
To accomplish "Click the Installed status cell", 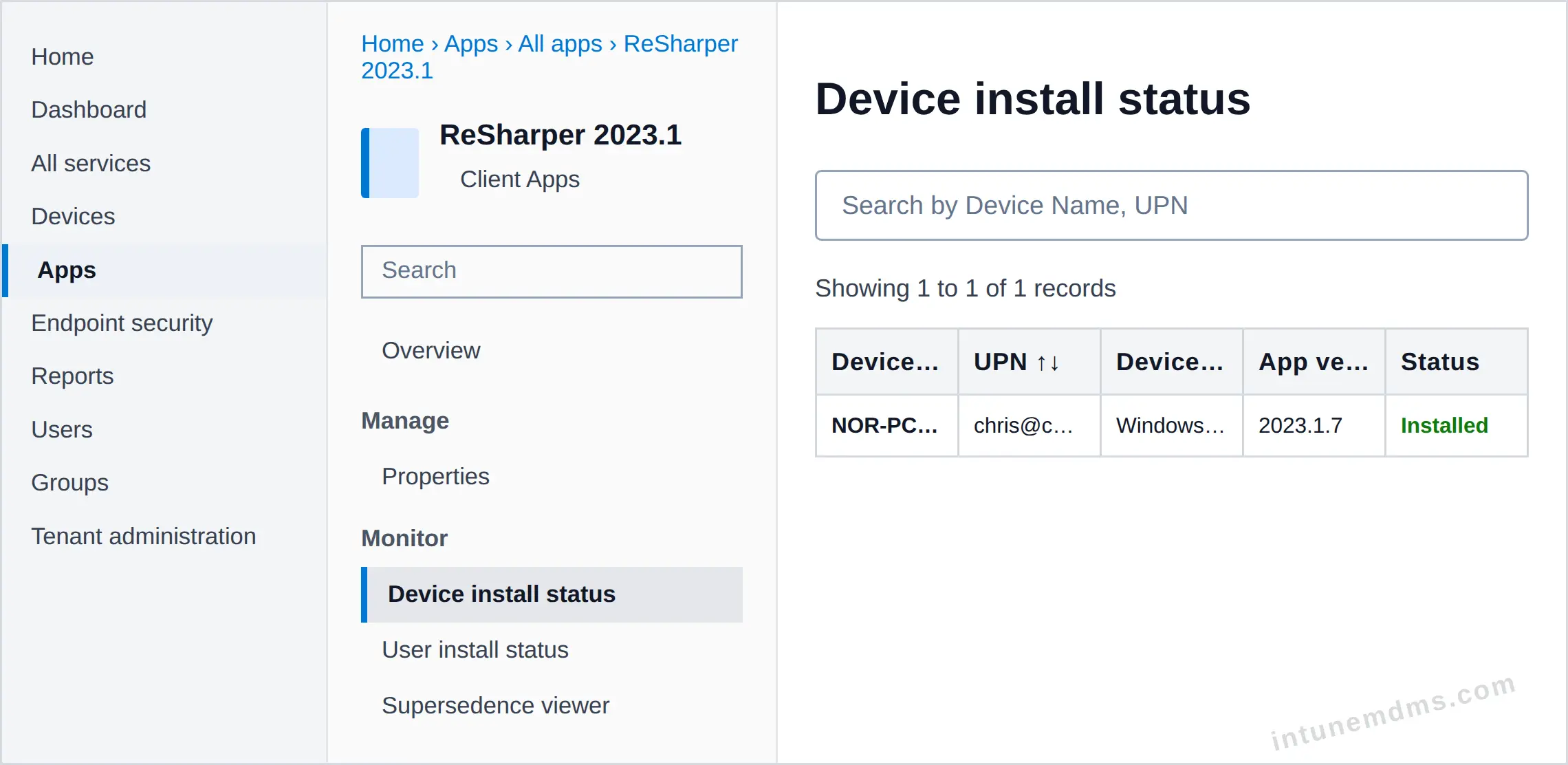I will (1457, 425).
